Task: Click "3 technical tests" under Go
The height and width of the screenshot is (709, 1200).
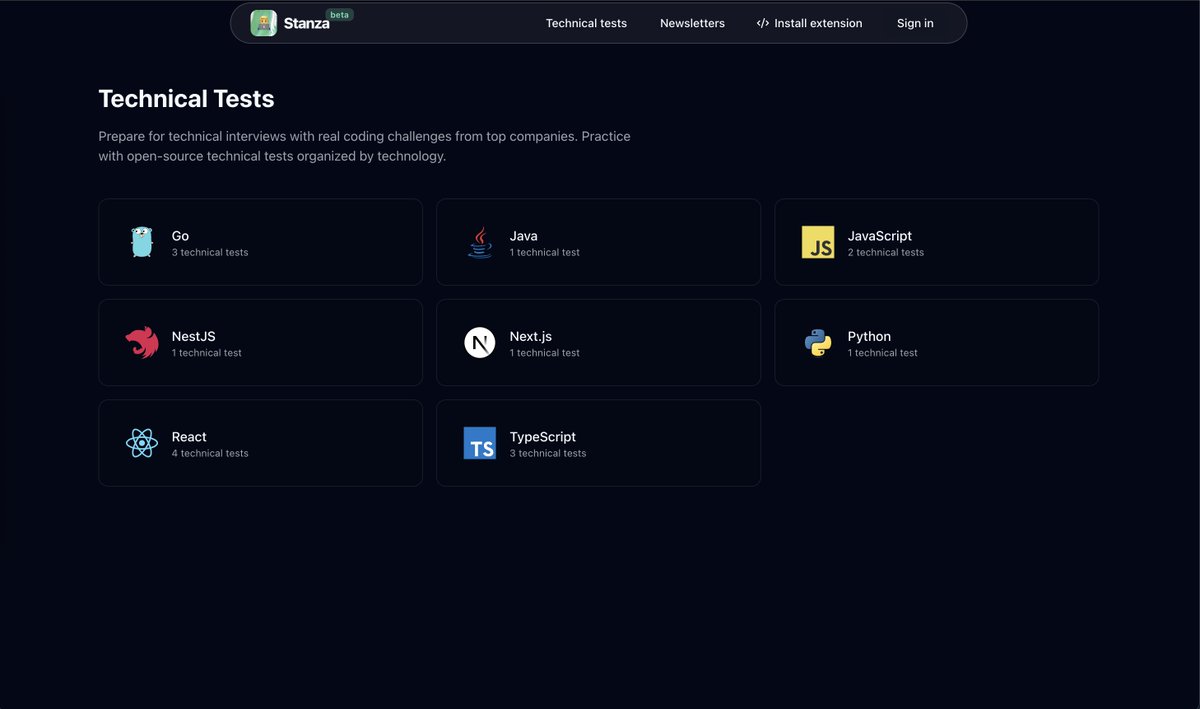Action: click(210, 253)
